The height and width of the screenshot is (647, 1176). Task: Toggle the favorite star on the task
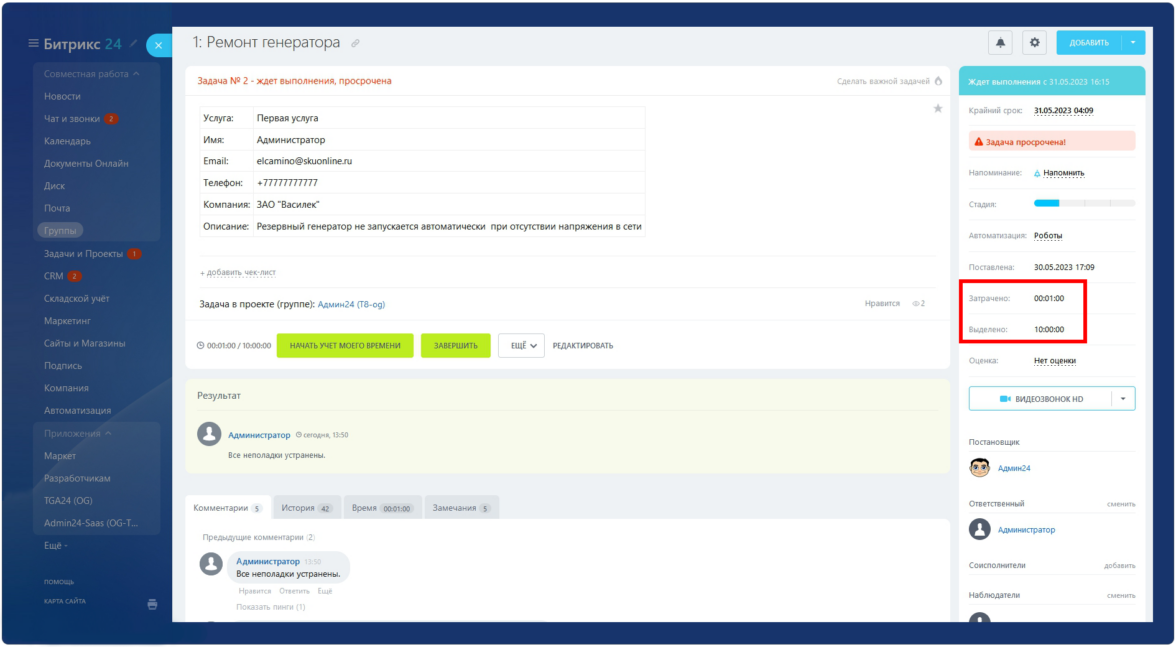[938, 108]
